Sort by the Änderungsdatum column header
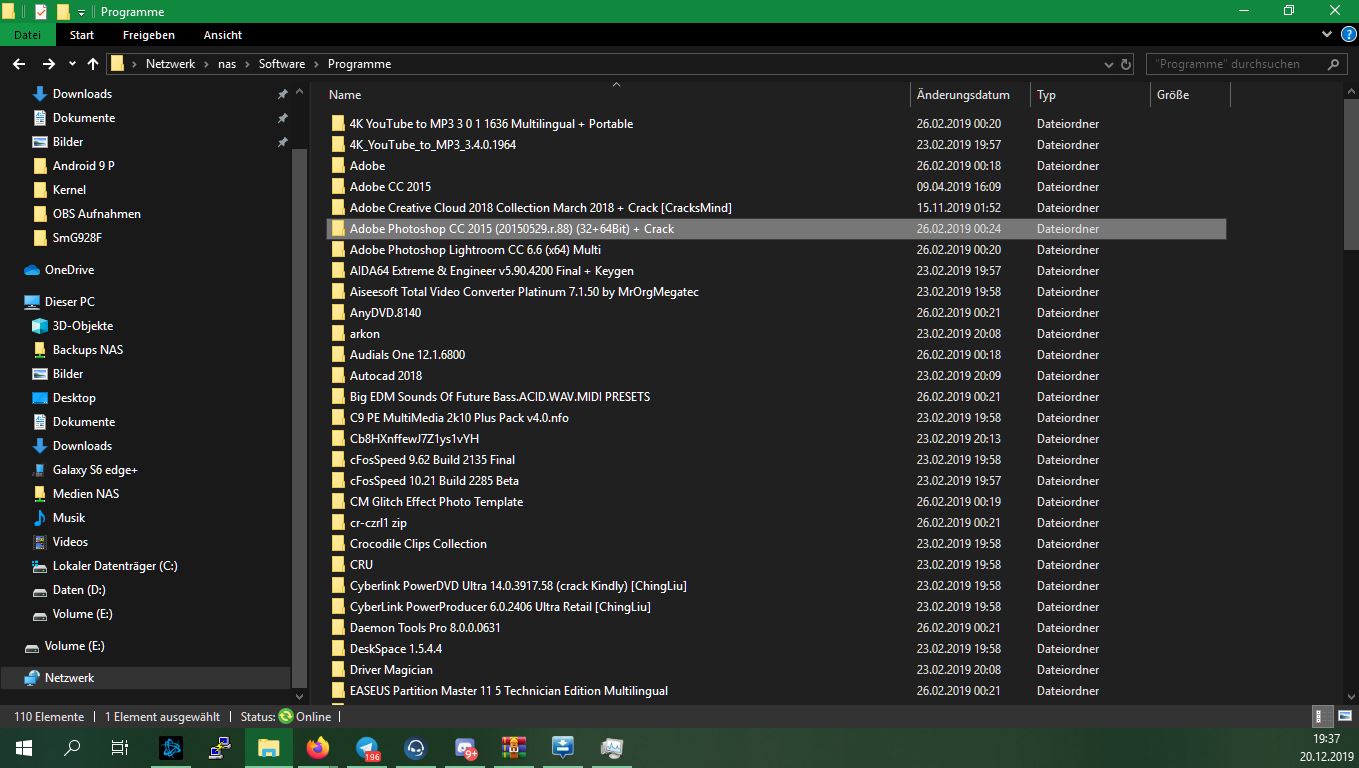The height and width of the screenshot is (768, 1359). [970, 95]
